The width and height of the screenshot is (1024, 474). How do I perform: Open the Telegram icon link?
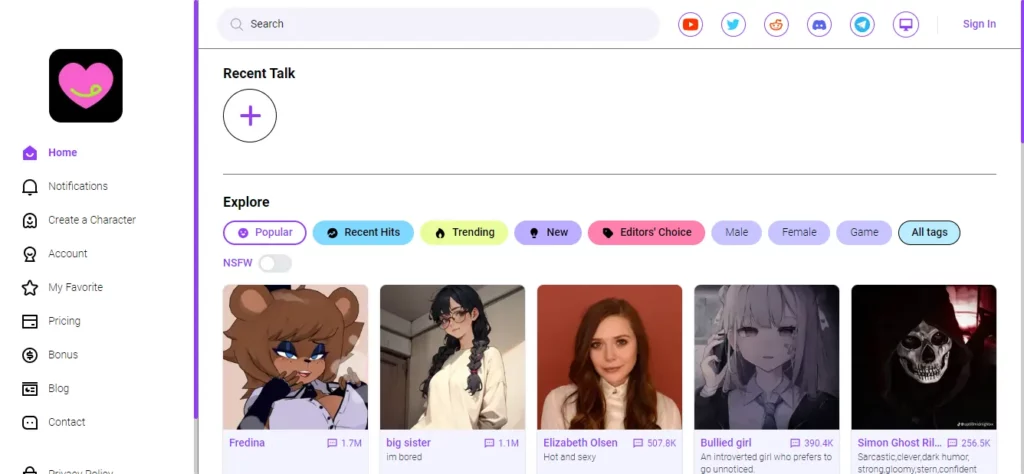click(x=863, y=25)
